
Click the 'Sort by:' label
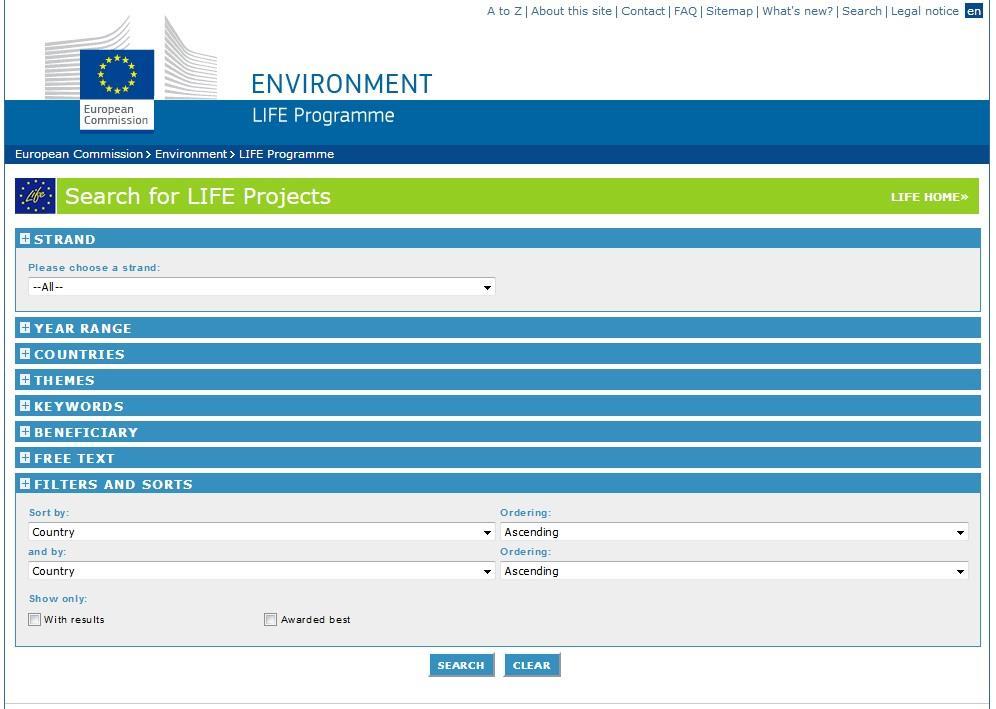49,513
